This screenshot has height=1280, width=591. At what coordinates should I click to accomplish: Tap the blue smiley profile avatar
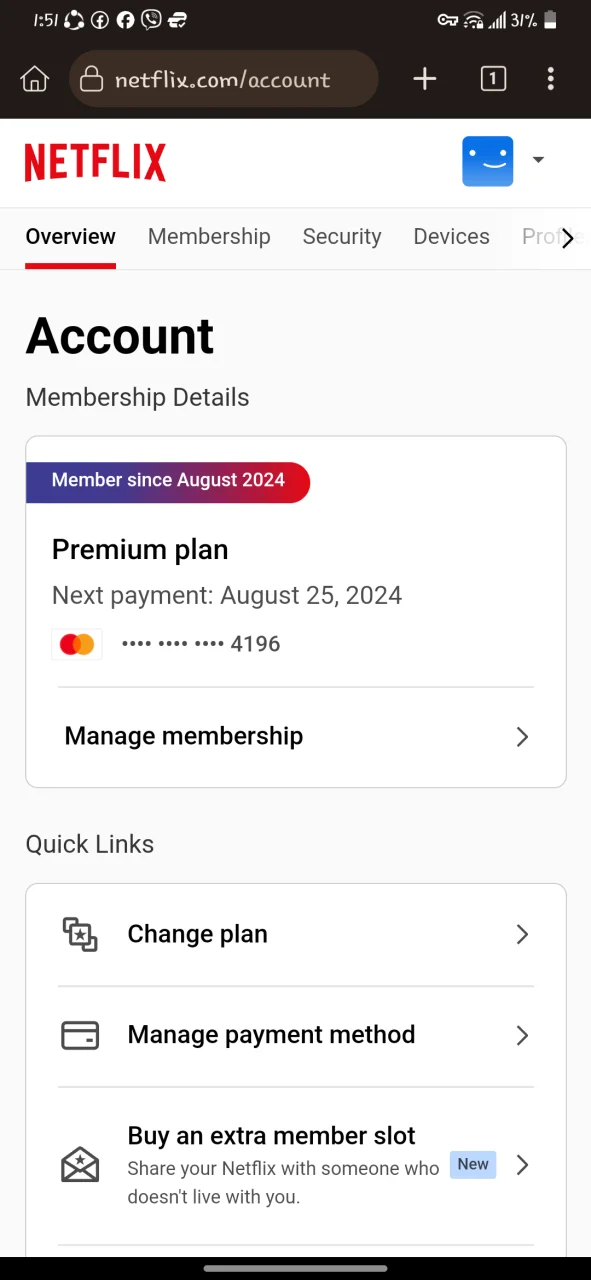488,161
